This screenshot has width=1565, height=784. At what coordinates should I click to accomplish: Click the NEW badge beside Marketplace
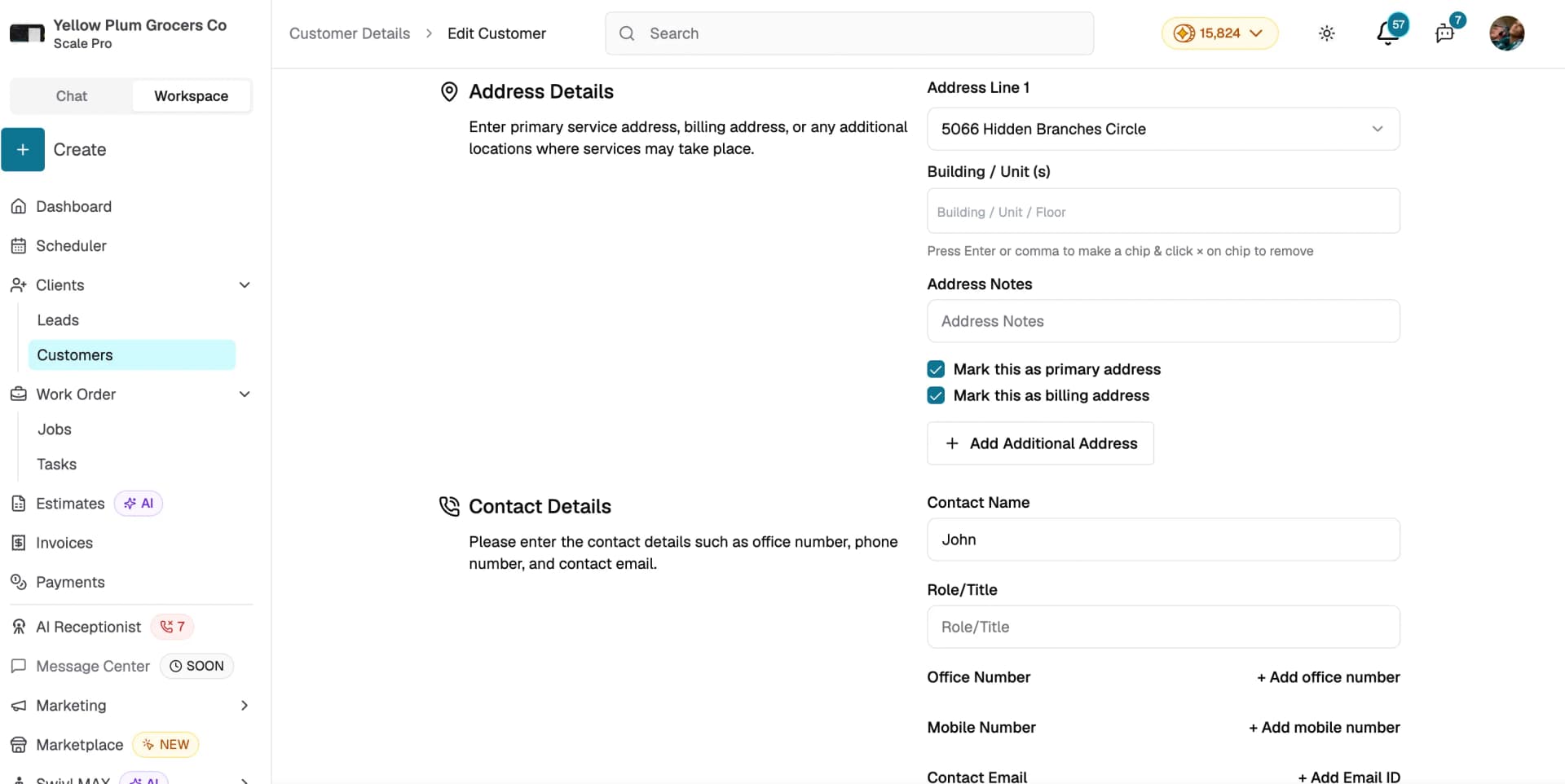[165, 744]
